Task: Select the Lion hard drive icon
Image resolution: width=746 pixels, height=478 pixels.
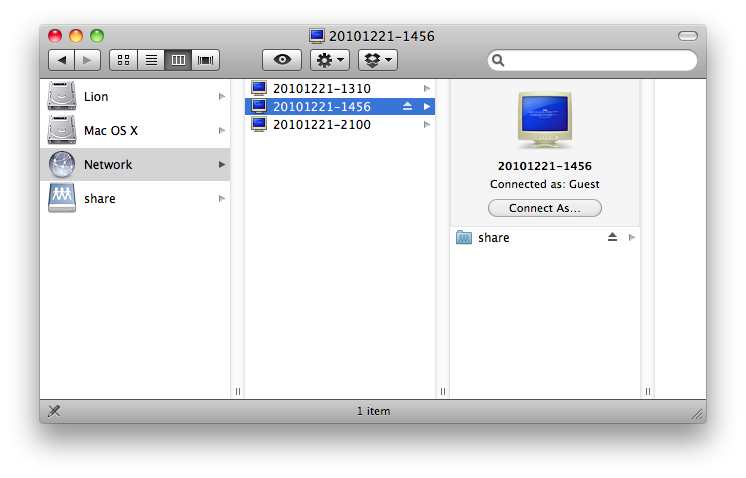Action: coord(62,97)
